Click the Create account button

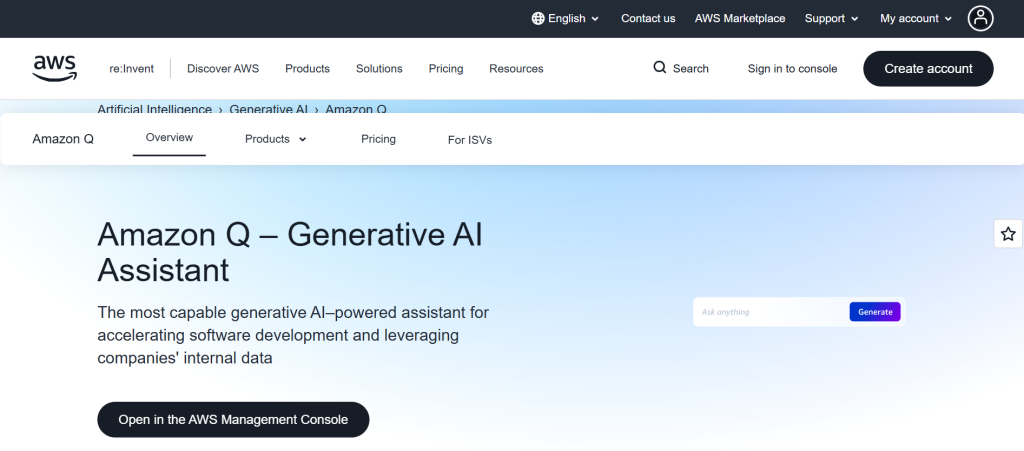(x=928, y=69)
